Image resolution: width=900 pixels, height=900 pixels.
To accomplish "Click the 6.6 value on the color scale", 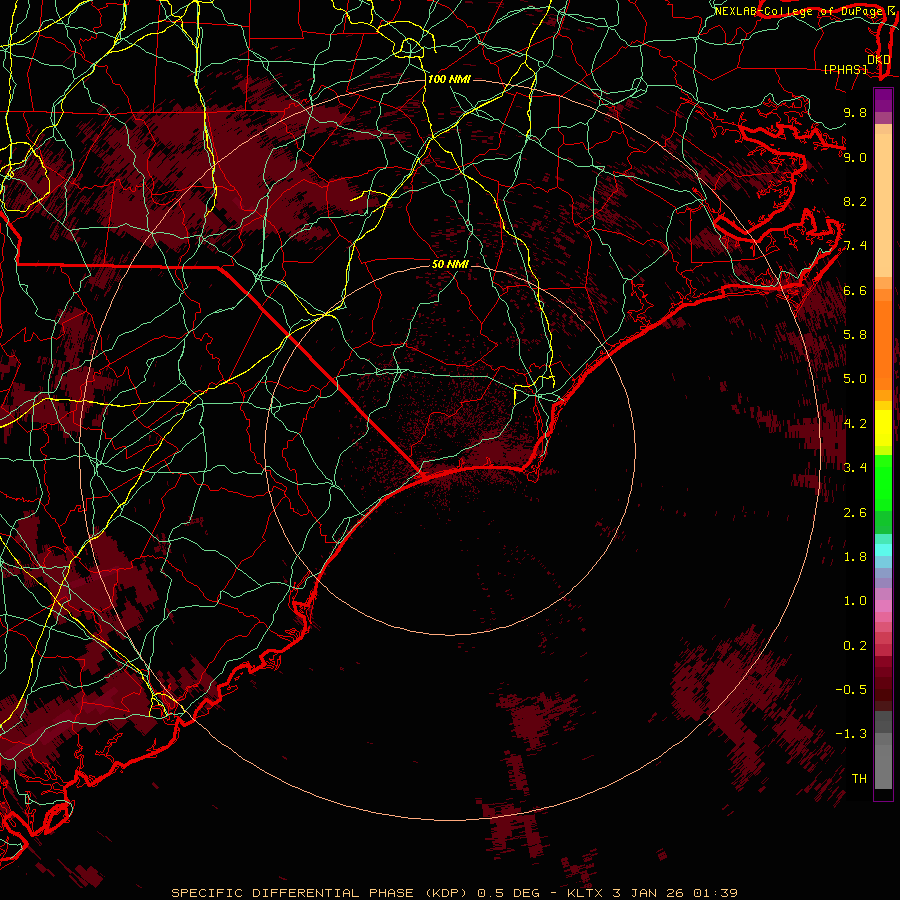I will click(855, 290).
